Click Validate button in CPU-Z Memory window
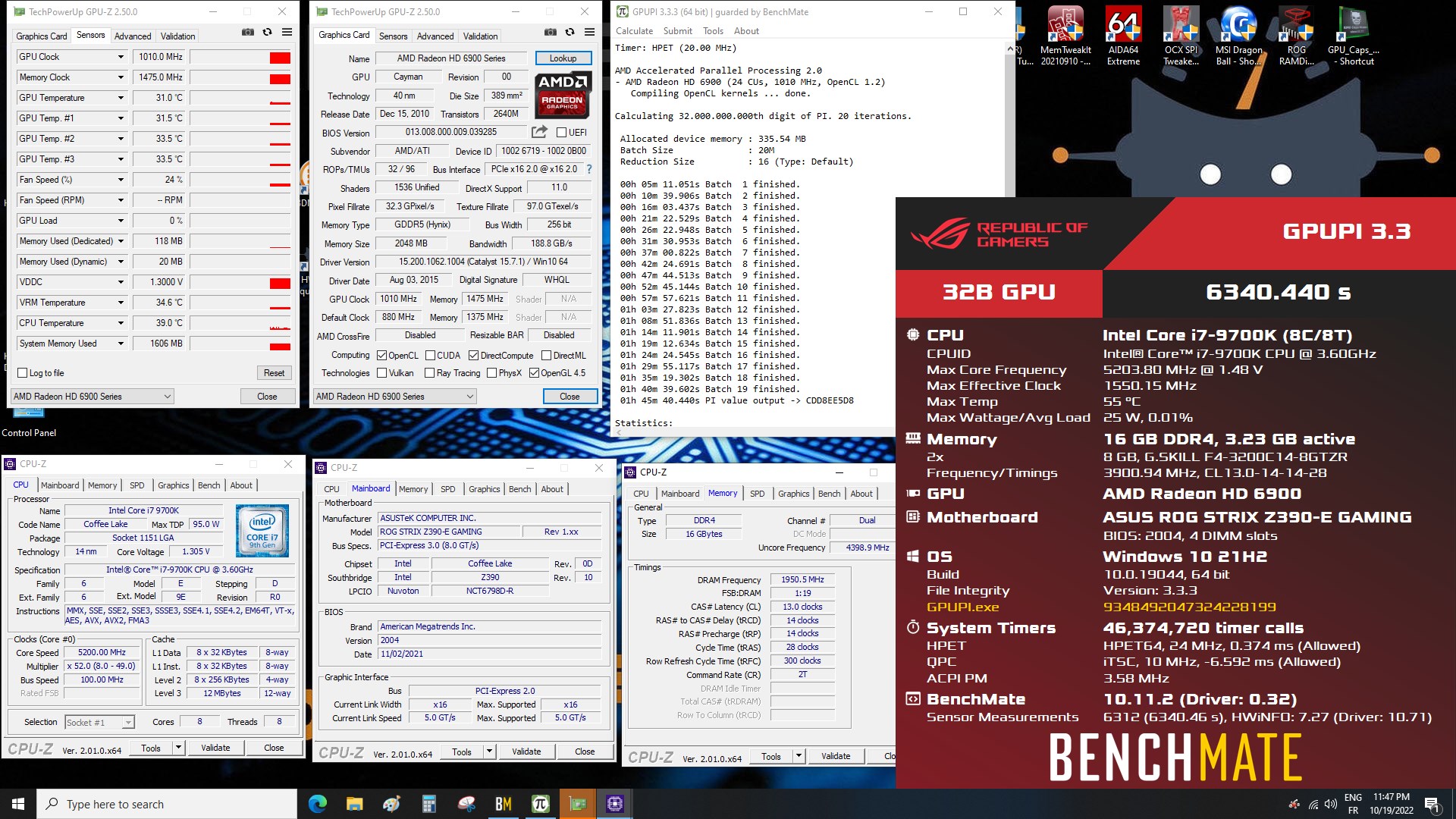Viewport: 1456px width, 819px height. [x=836, y=756]
